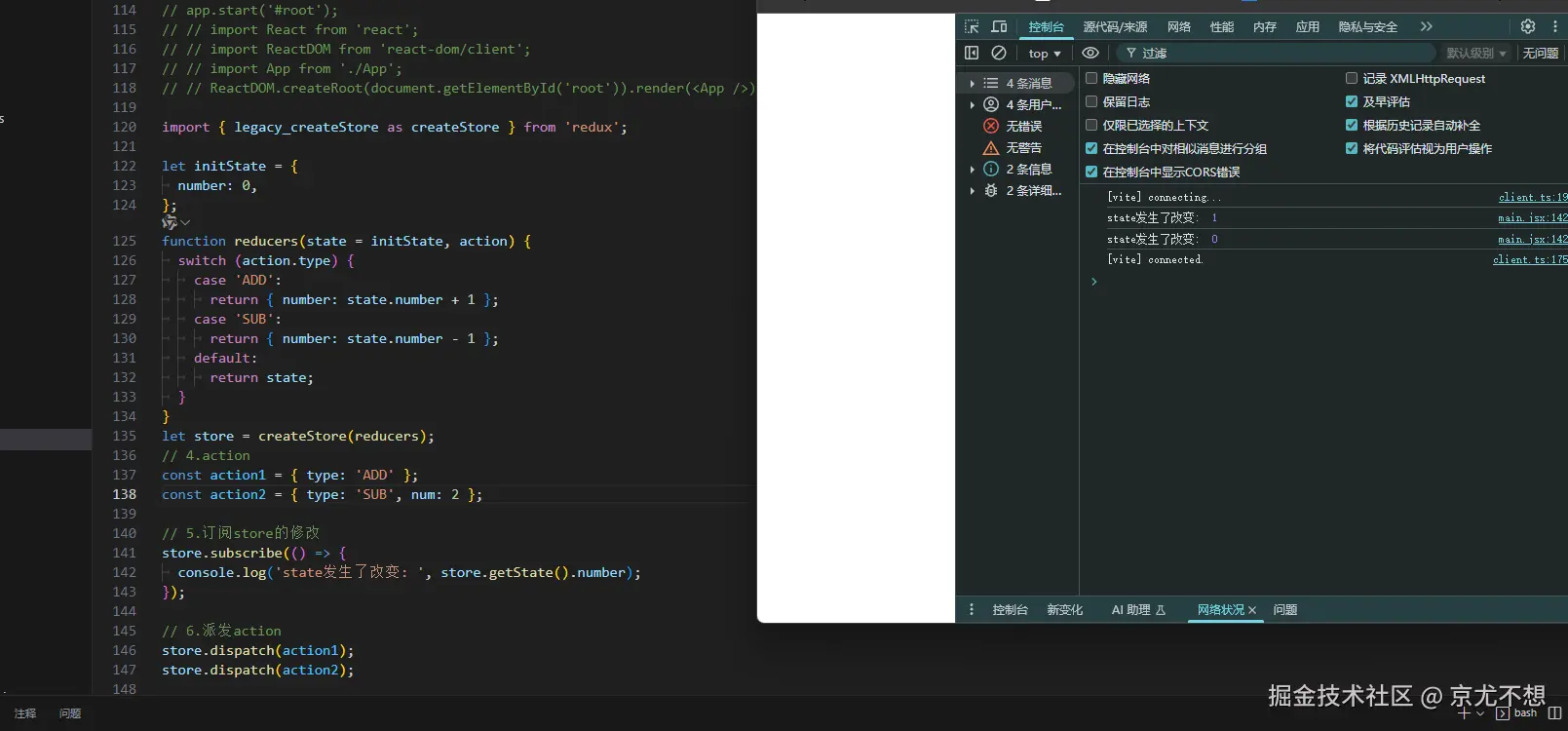The height and width of the screenshot is (731, 1568).
Task: Open main.jsx:142 link for value 0
Action: (1533, 239)
